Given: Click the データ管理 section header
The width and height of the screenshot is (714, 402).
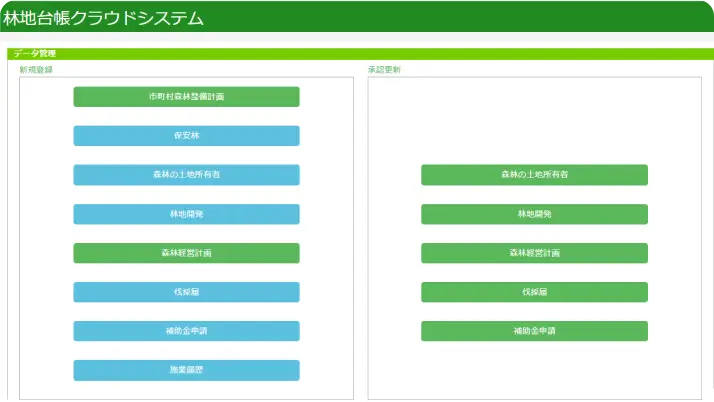Looking at the screenshot, I should click(x=35, y=53).
